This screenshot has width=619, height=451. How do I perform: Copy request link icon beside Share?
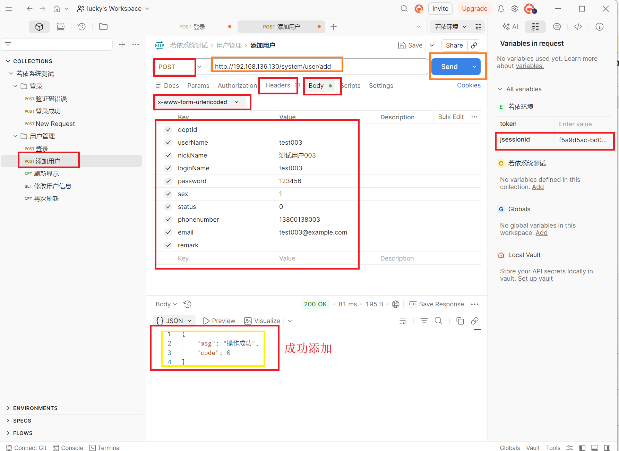474,45
